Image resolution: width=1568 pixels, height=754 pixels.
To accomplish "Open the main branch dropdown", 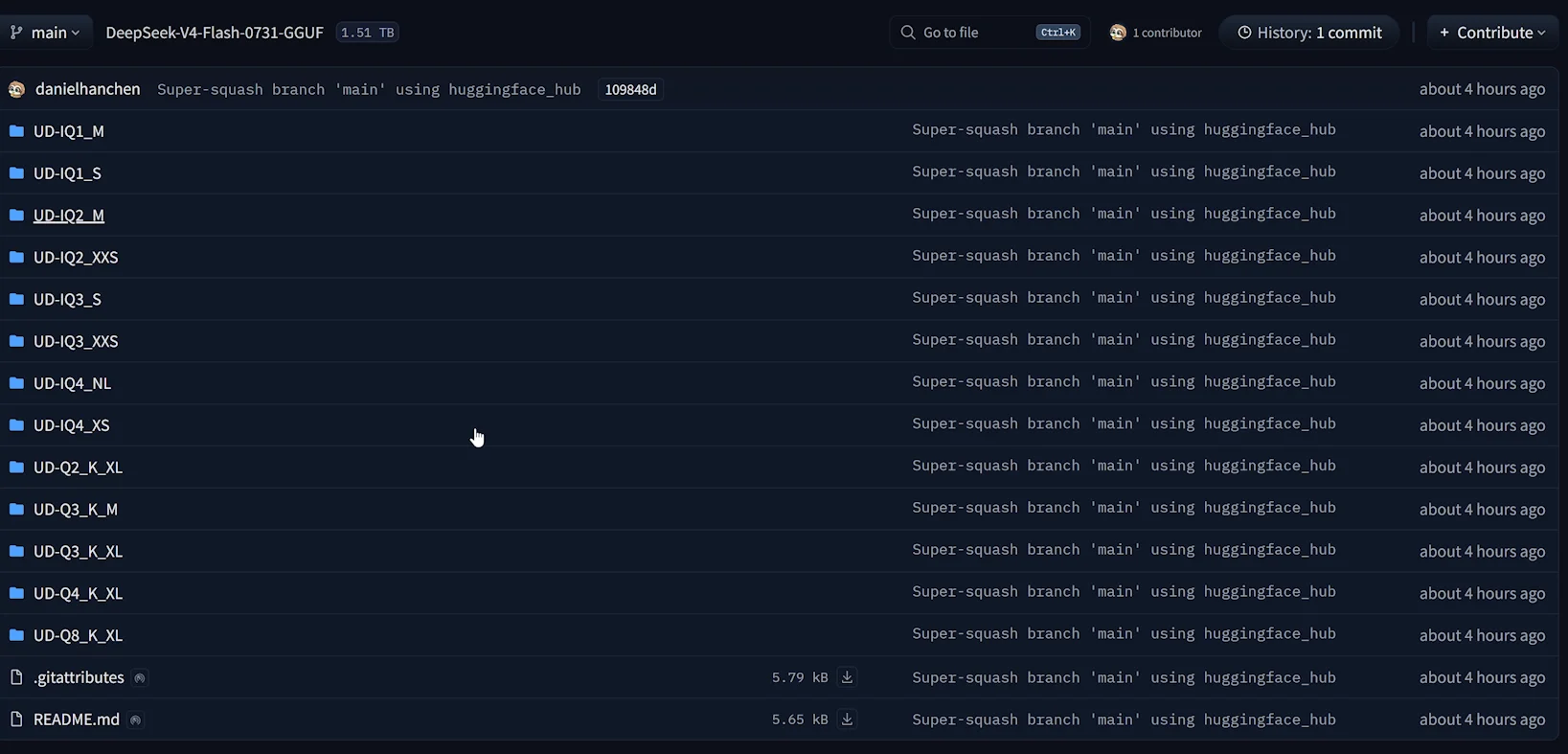I will click(46, 33).
